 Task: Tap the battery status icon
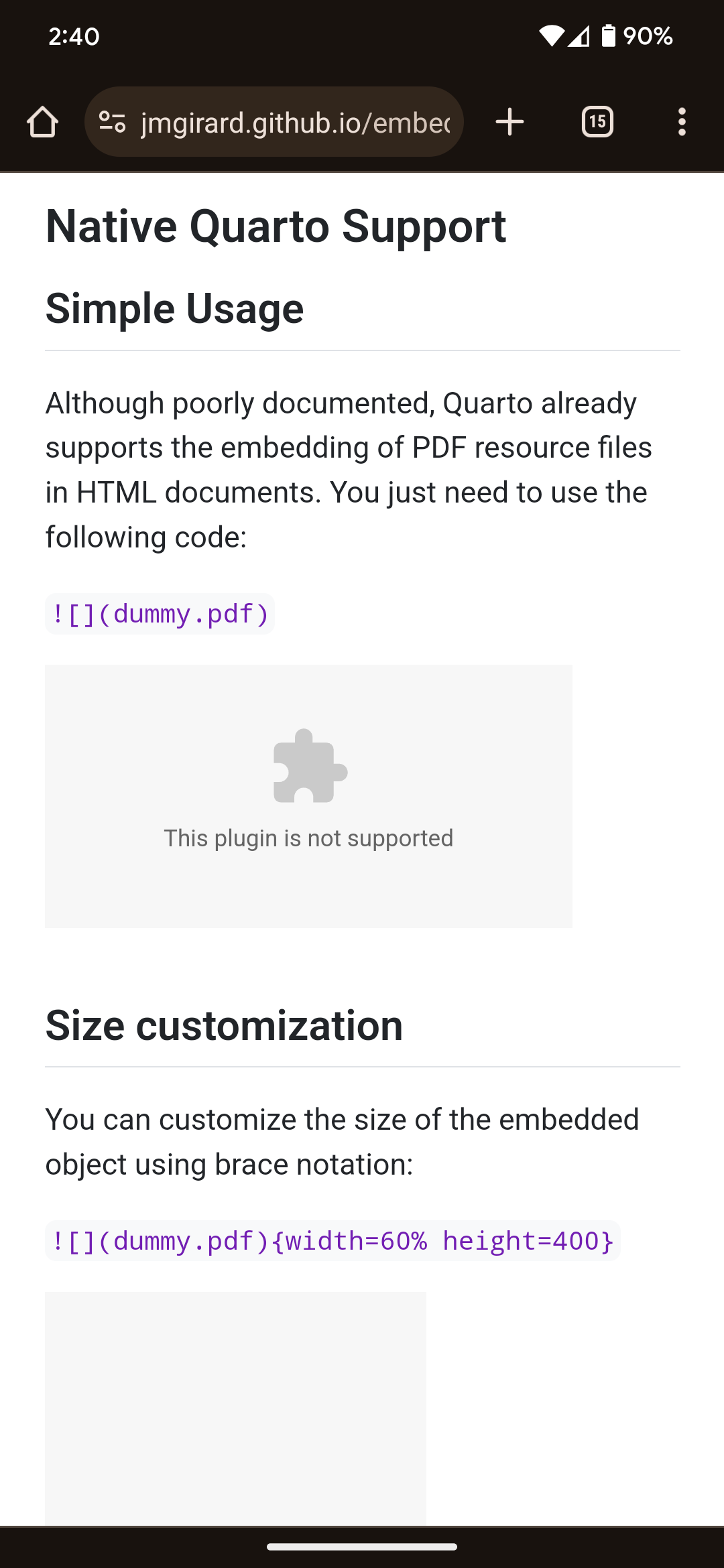click(608, 36)
